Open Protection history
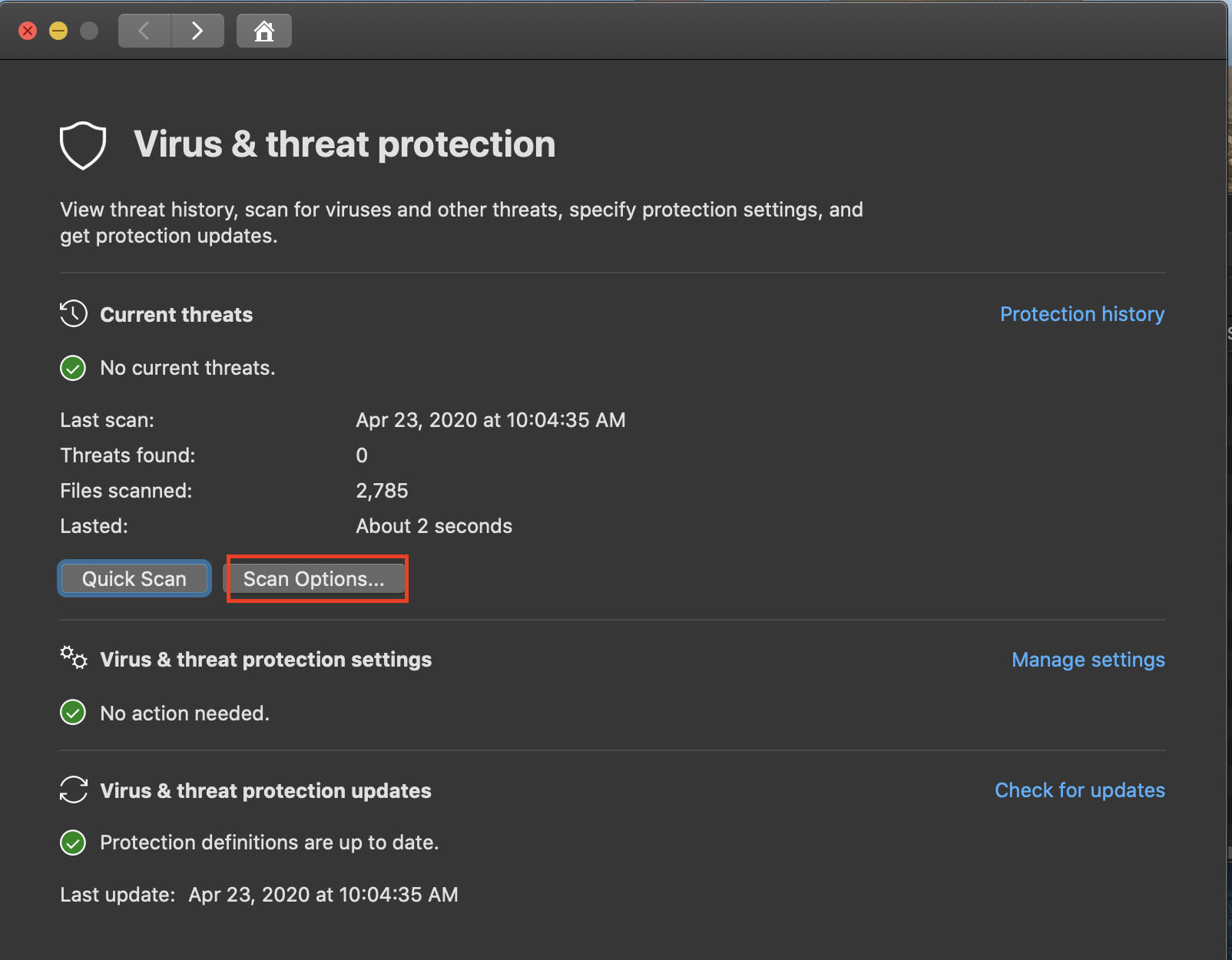 (1082, 313)
